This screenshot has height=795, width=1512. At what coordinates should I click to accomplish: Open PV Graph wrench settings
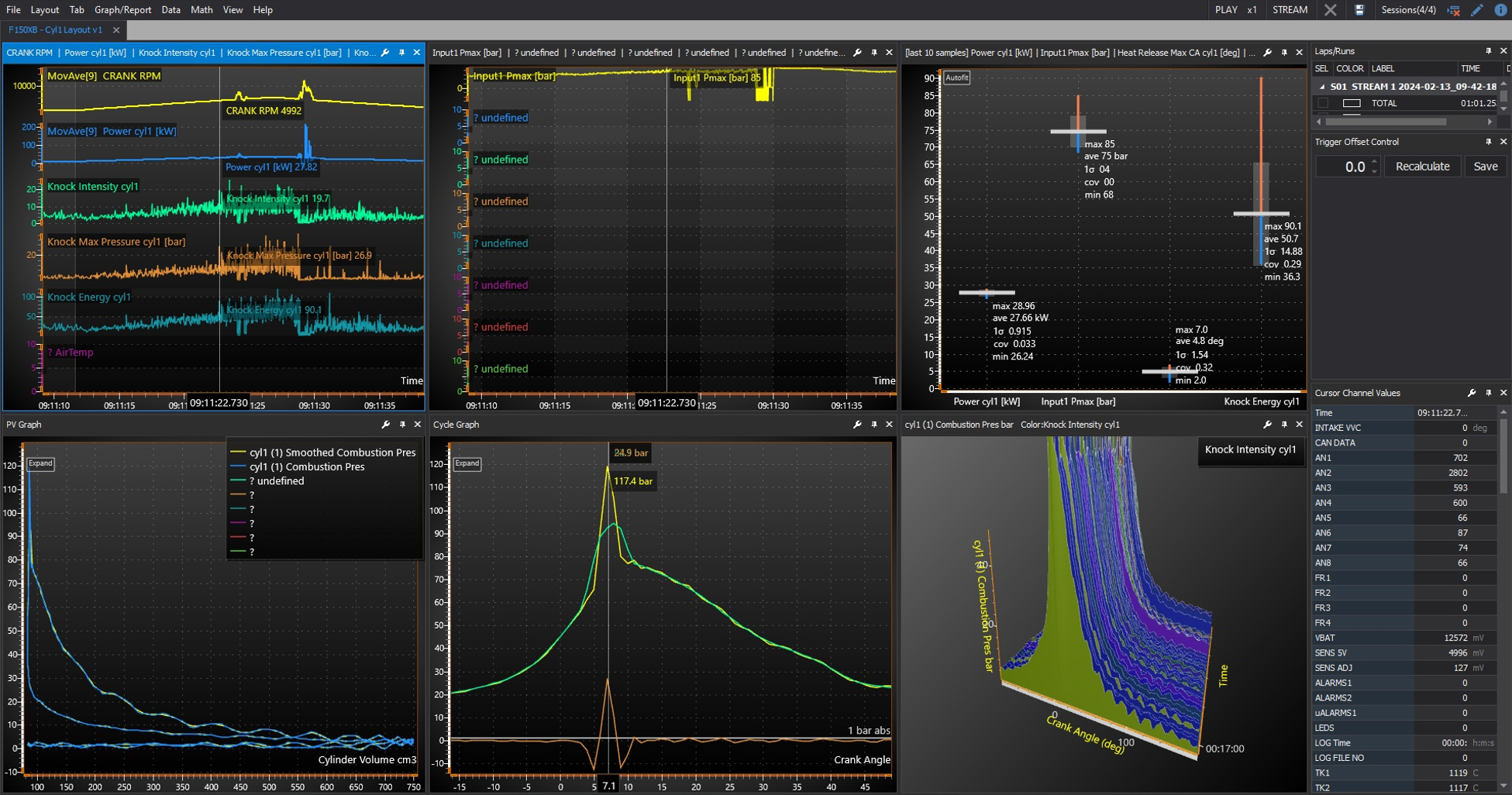tap(385, 425)
